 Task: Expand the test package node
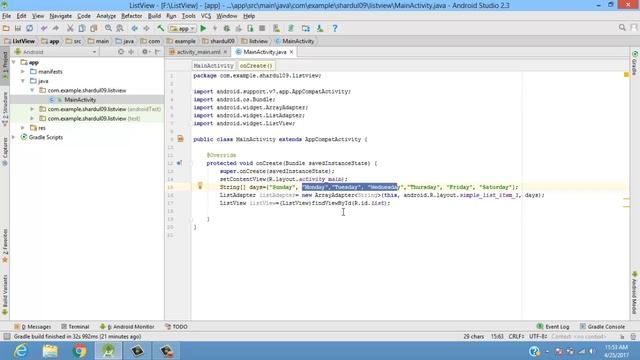32,118
